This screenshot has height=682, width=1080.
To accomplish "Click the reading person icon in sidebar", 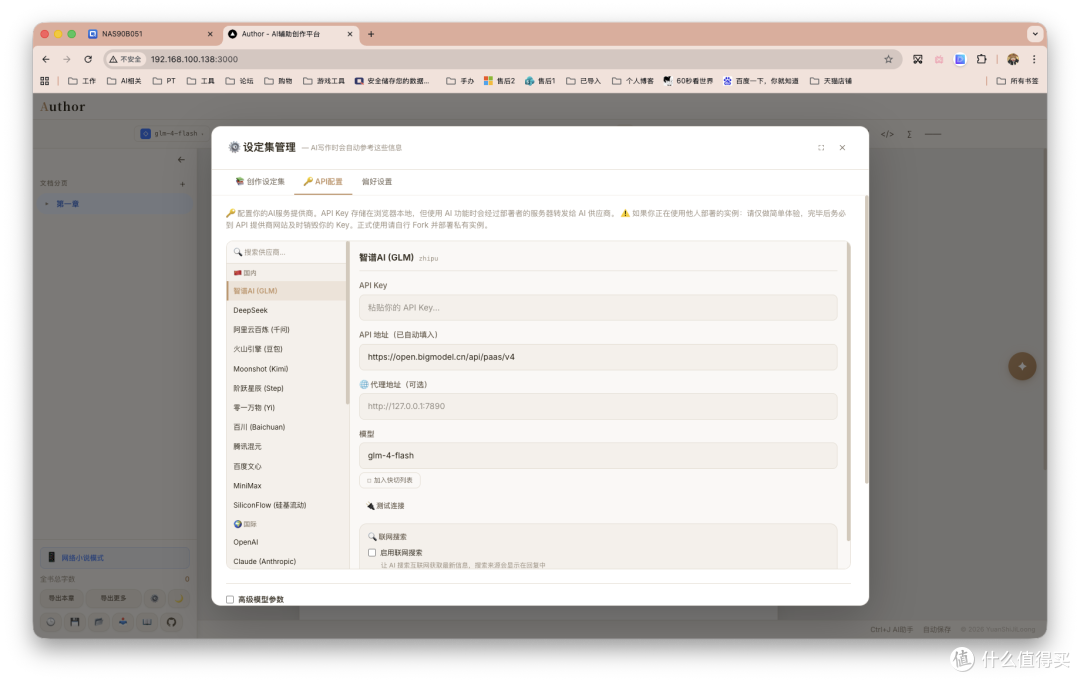I will click(123, 622).
